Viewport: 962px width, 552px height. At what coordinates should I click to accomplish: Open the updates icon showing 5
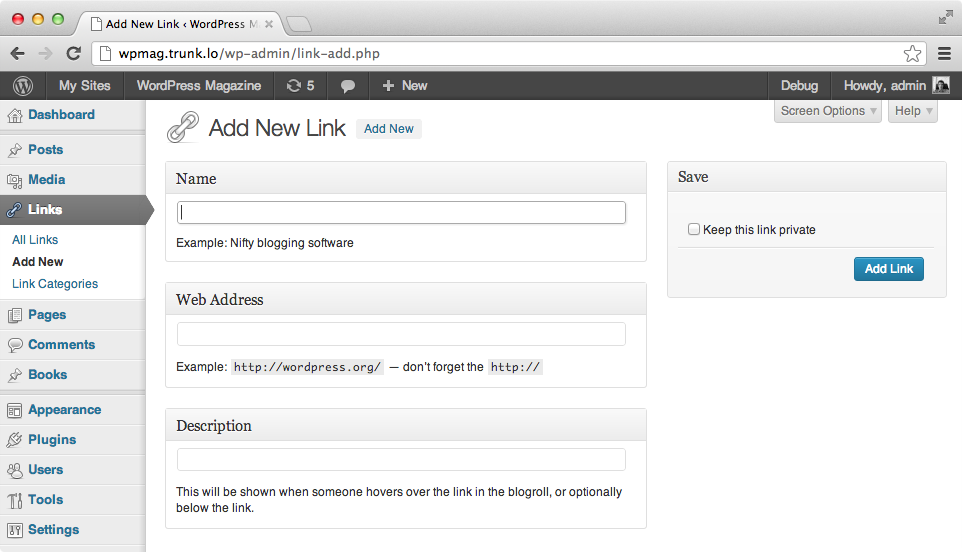(x=300, y=86)
